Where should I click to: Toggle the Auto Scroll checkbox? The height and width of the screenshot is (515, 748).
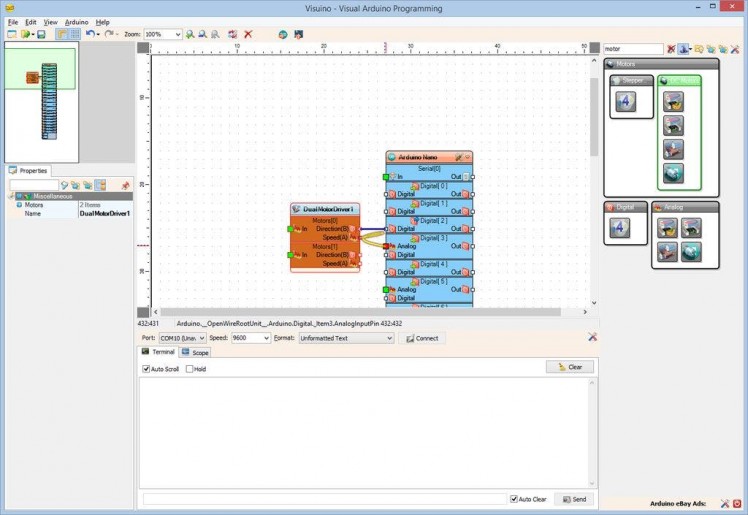147,369
